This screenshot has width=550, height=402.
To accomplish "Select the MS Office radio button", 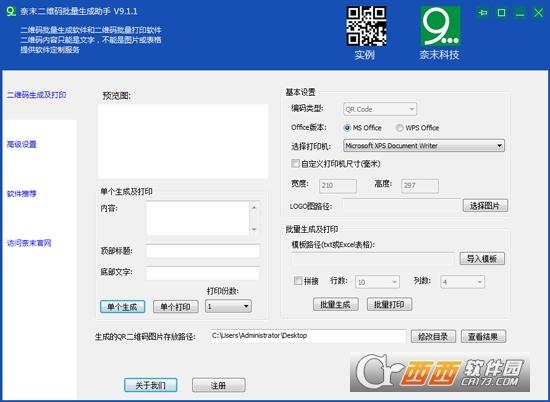I will [347, 128].
